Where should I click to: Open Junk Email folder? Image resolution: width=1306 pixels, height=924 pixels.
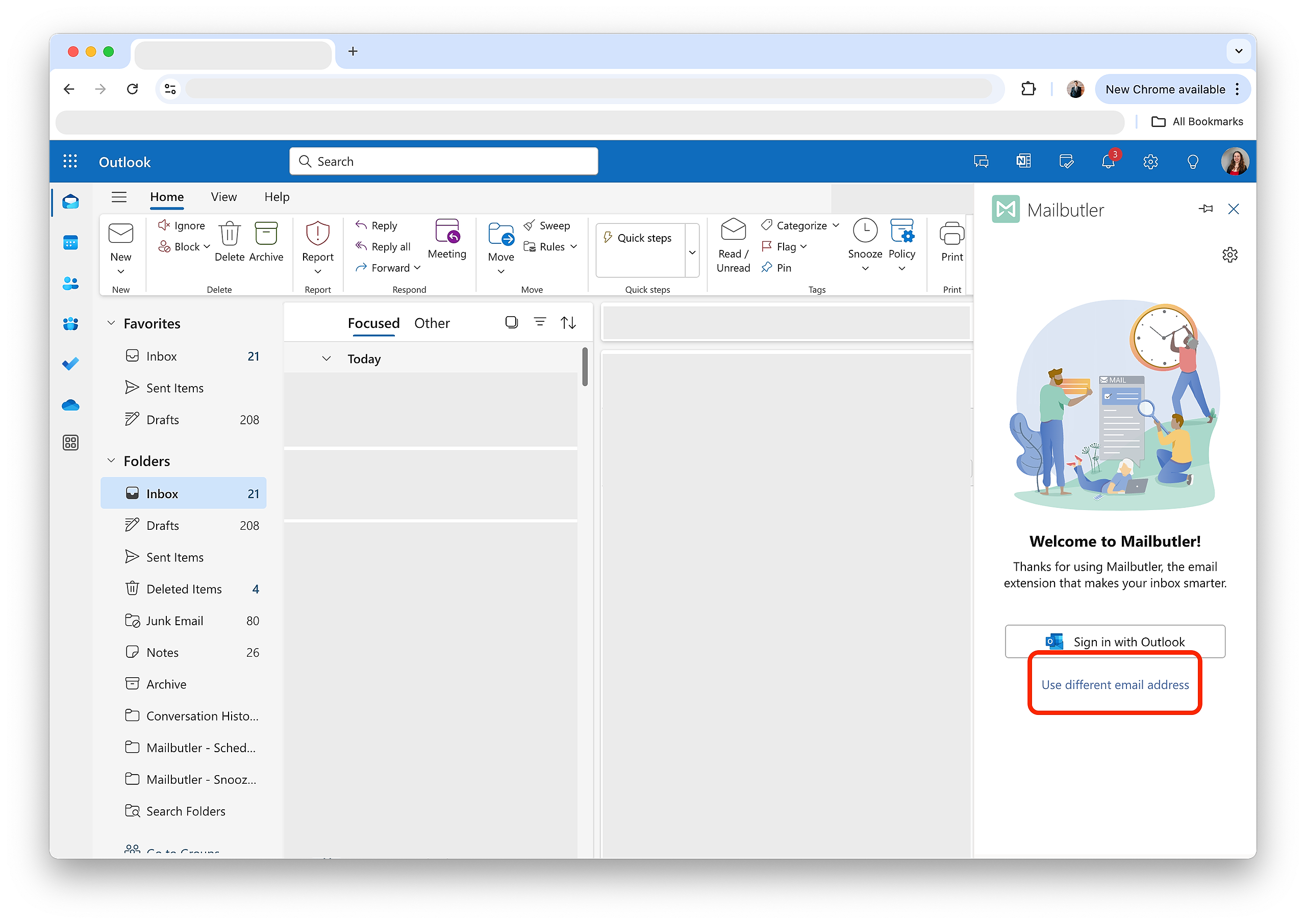point(183,621)
